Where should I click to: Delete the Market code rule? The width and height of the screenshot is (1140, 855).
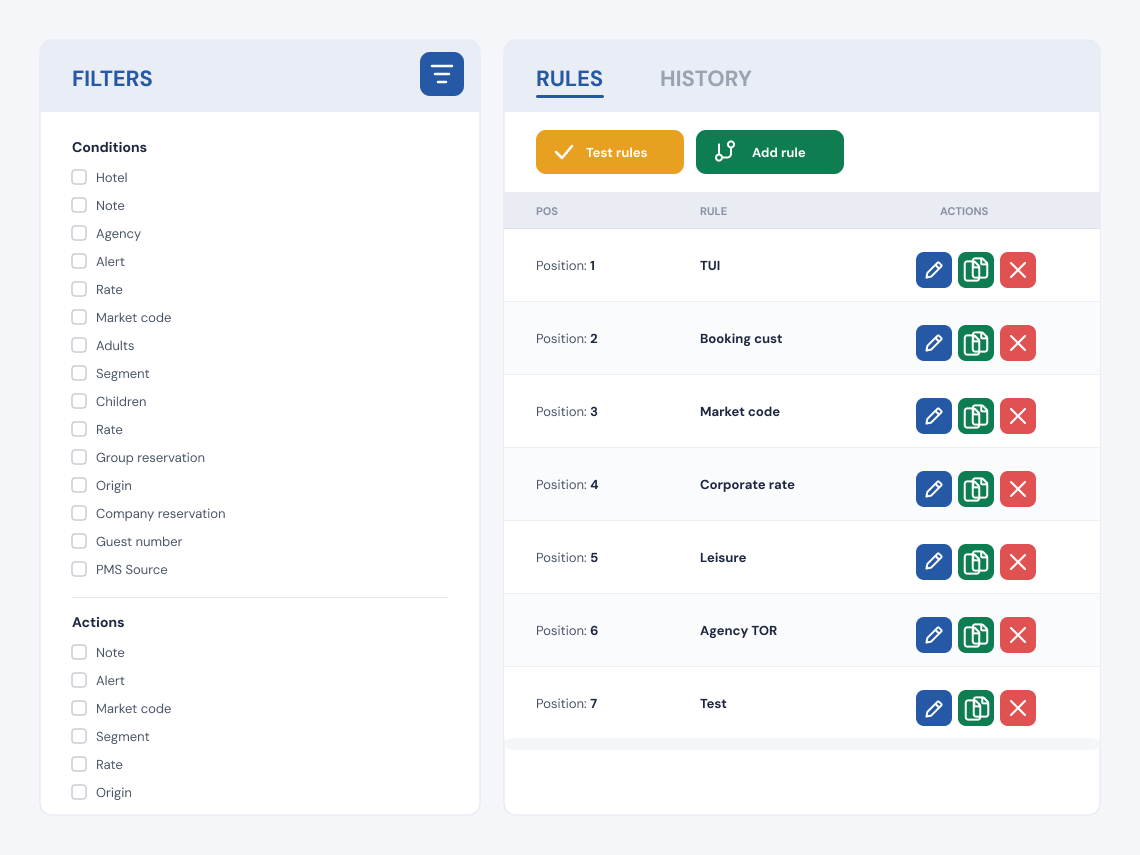pos(1018,416)
